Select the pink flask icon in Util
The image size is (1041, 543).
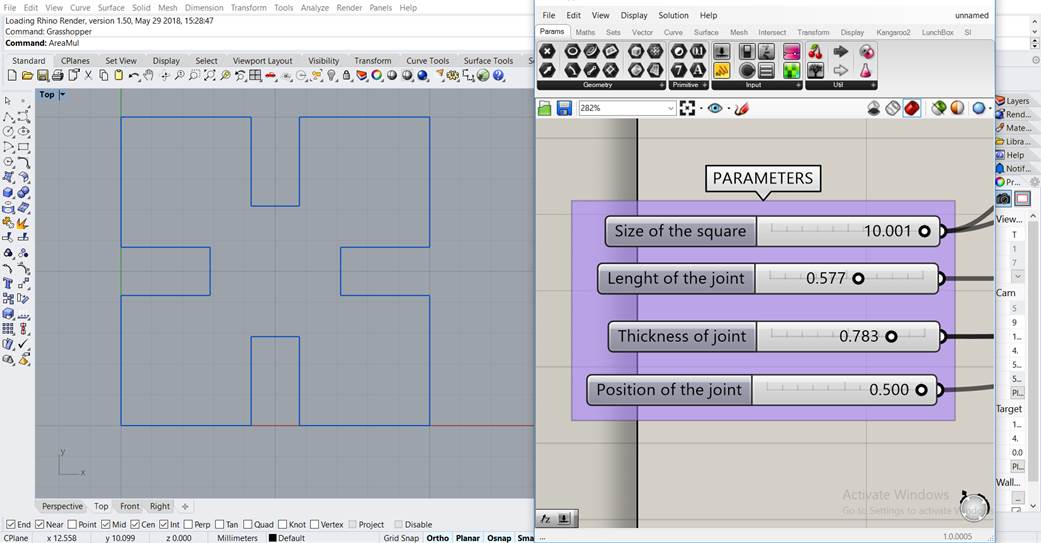point(866,70)
